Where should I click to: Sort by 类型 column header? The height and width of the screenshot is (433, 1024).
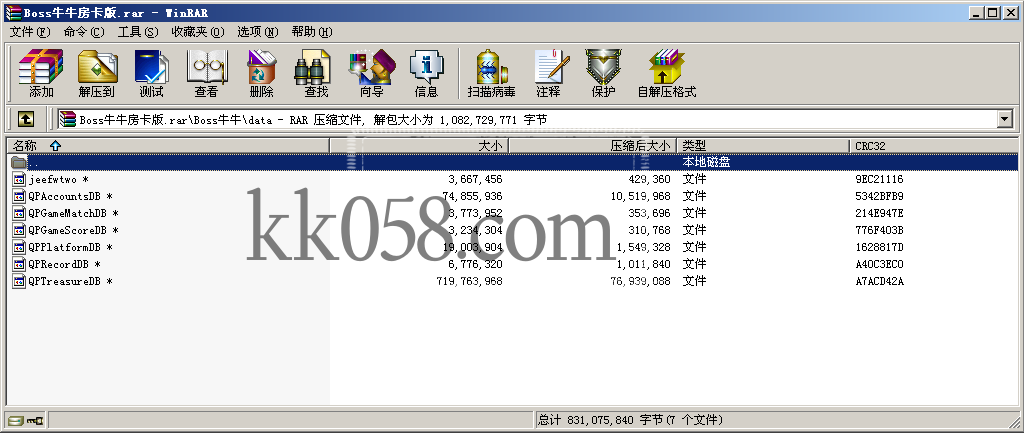(763, 146)
